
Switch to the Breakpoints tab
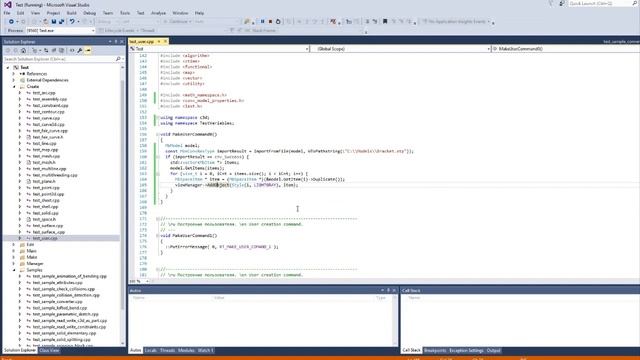pos(435,351)
